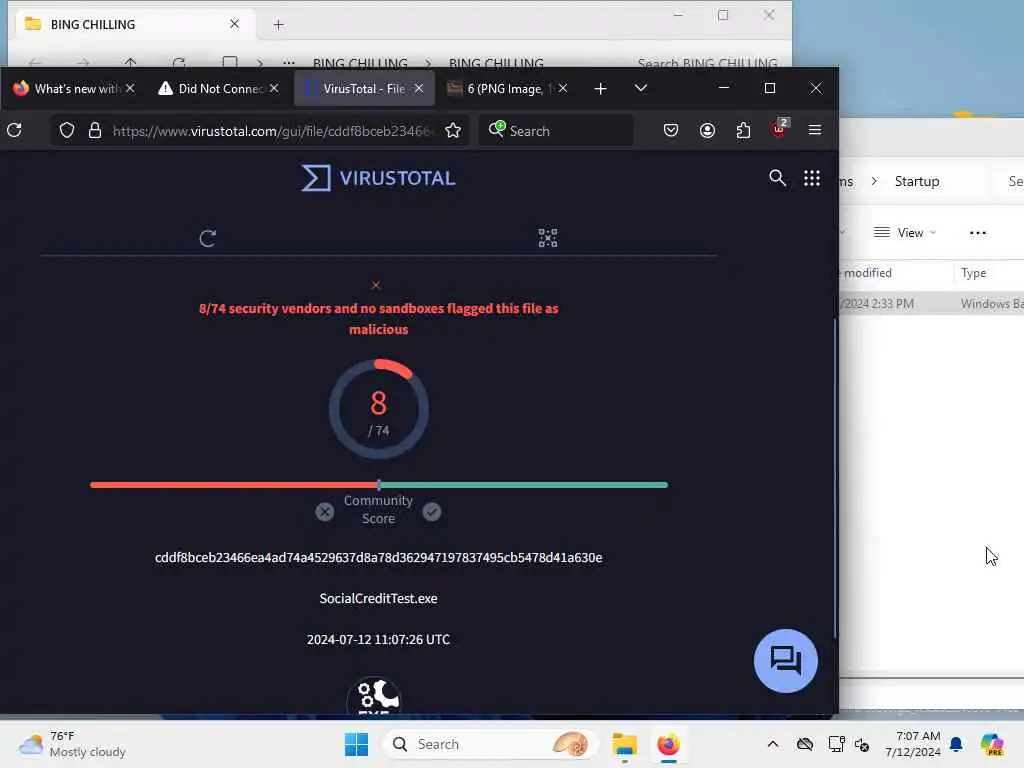
Task: Click the Firefox reload button
Action: [14, 130]
